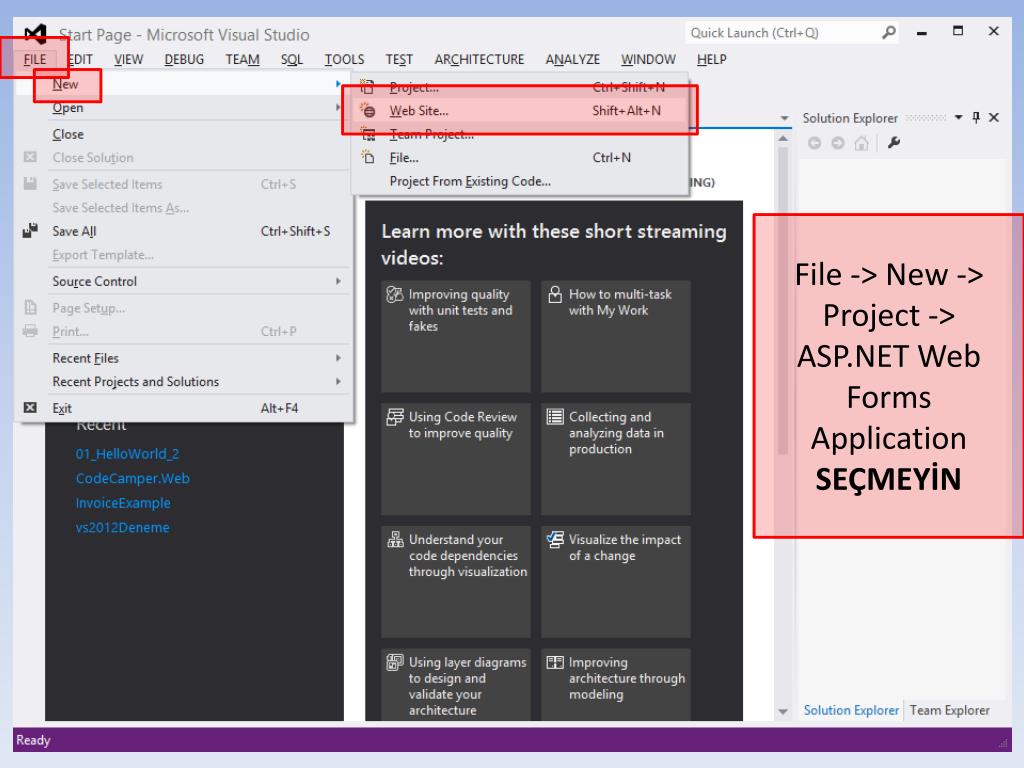Open the ARCHITECTURE menu

(x=479, y=59)
